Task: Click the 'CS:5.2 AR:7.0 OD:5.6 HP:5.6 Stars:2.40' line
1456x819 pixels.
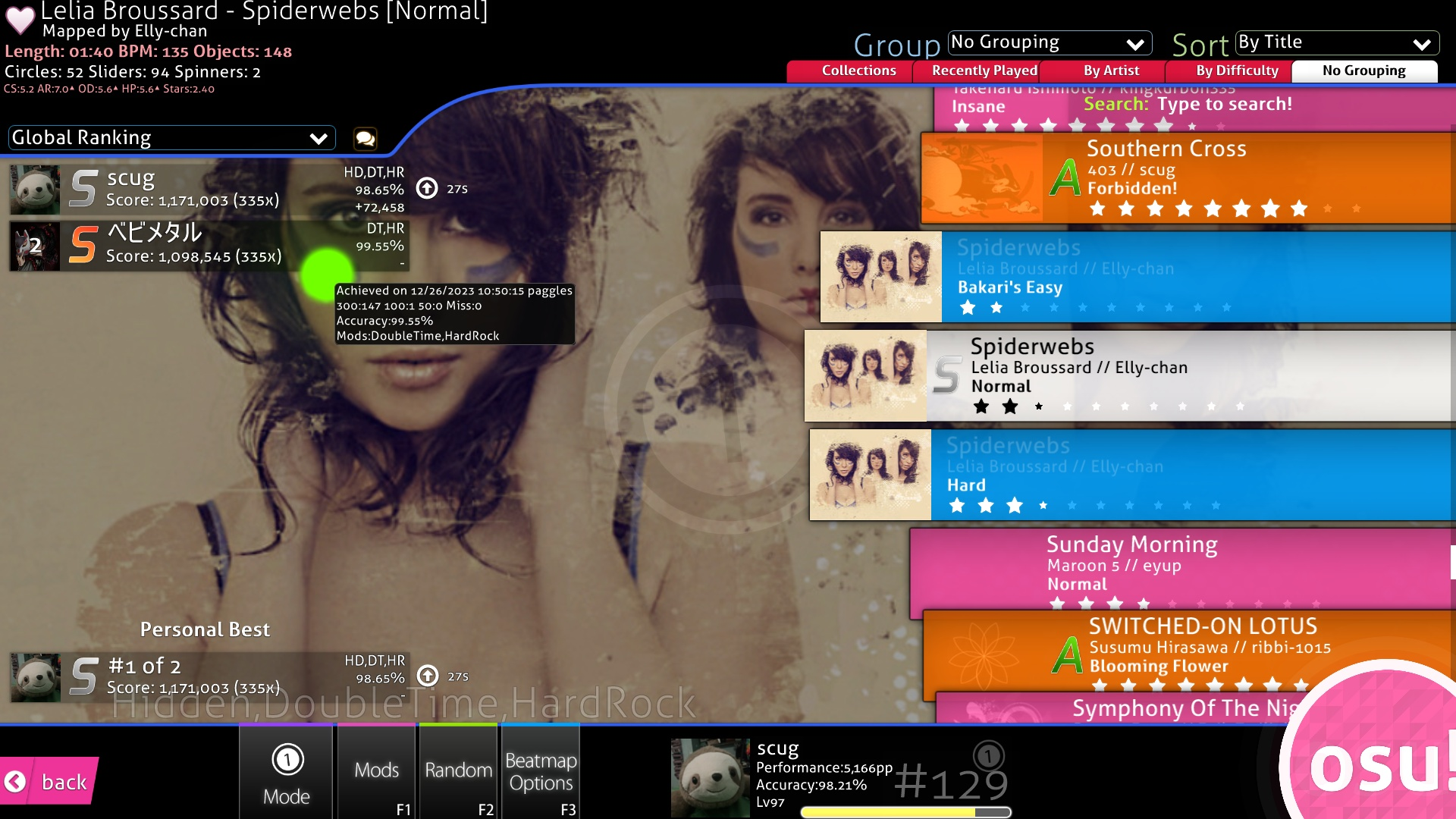Action: click(x=109, y=89)
